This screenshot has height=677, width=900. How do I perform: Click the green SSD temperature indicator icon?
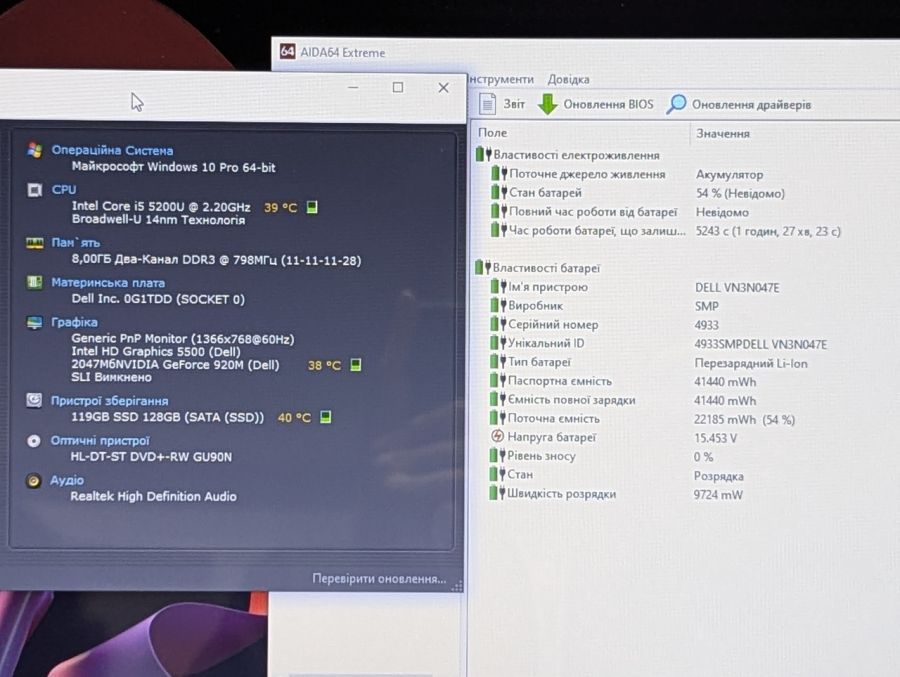point(325,417)
